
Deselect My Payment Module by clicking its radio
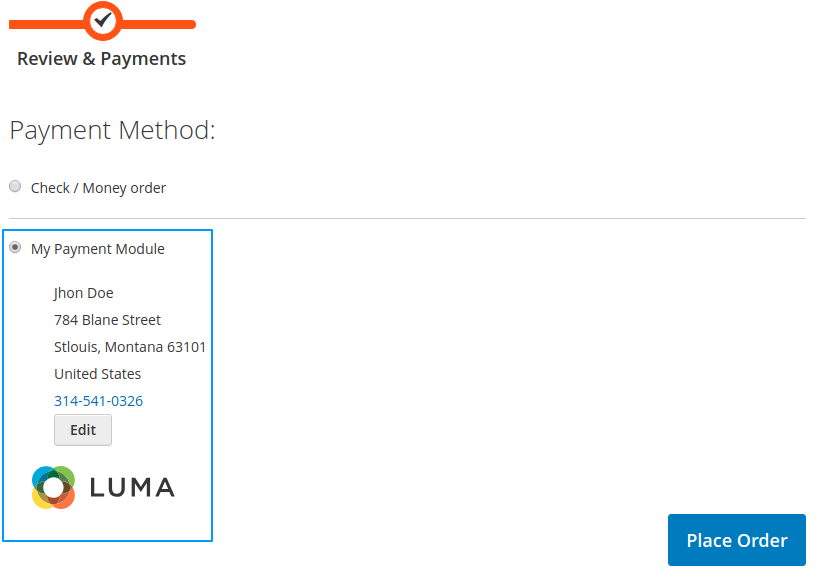(x=15, y=246)
